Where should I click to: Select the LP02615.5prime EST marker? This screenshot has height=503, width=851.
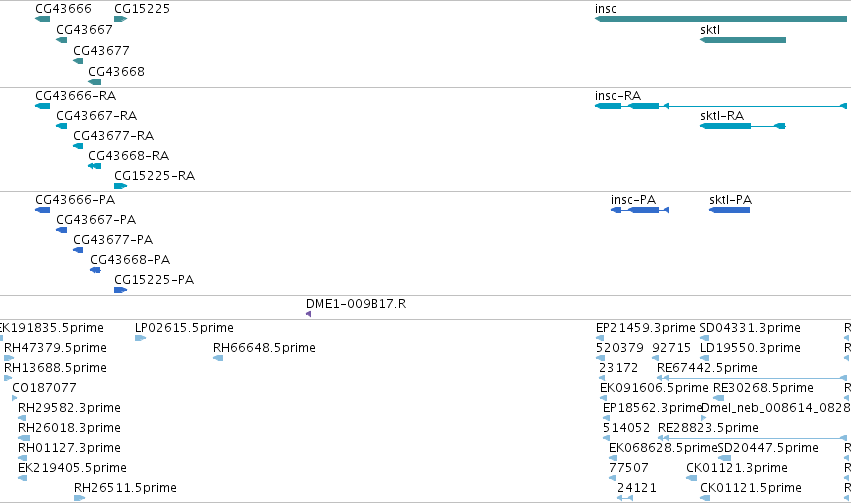141,338
